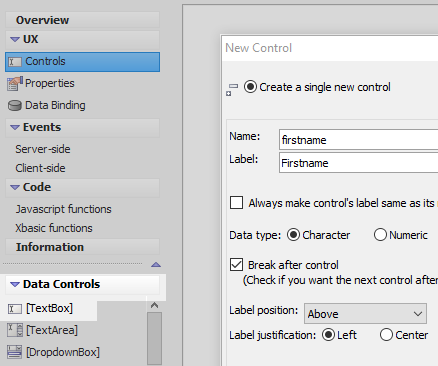Open Javascript functions
438x366 pixels.
(x=64, y=209)
